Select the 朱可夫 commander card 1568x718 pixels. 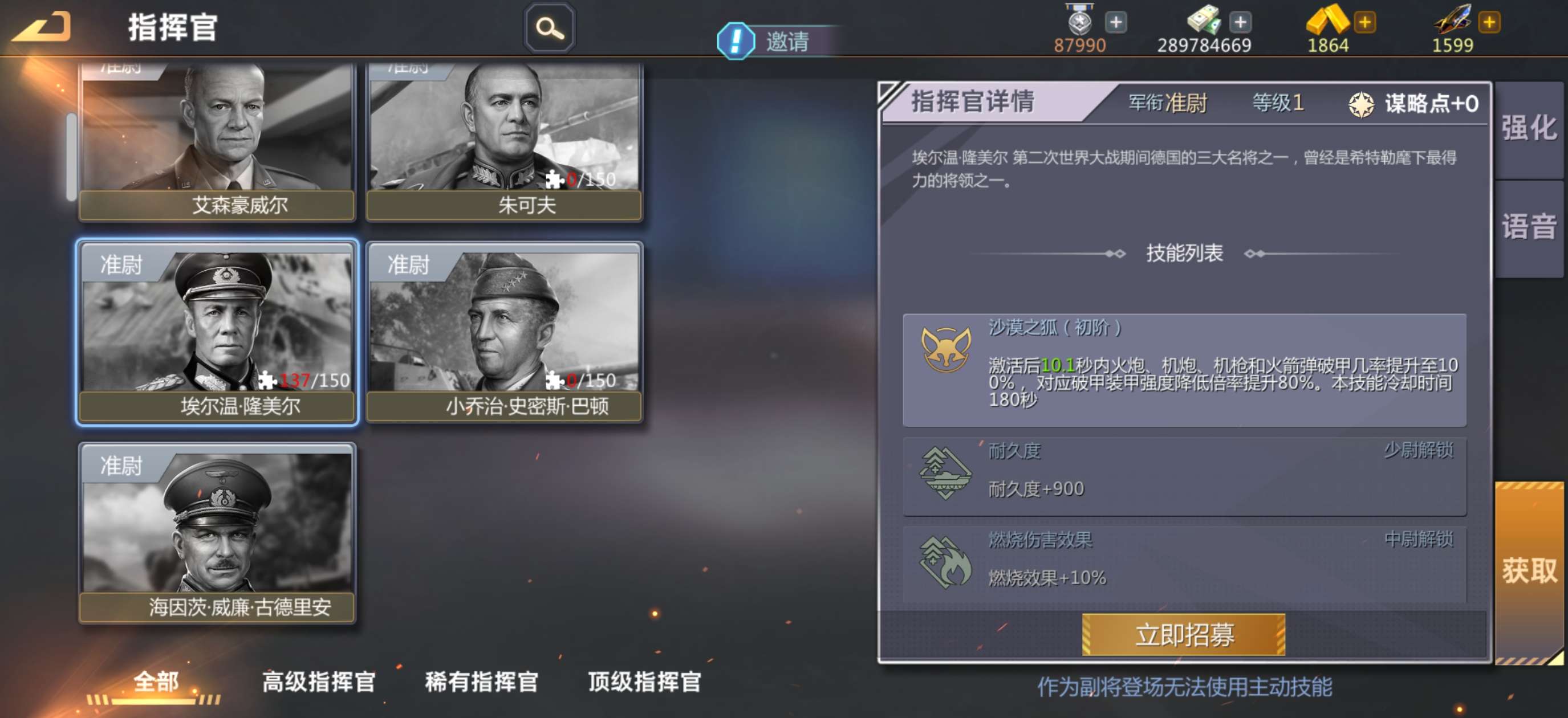[504, 141]
